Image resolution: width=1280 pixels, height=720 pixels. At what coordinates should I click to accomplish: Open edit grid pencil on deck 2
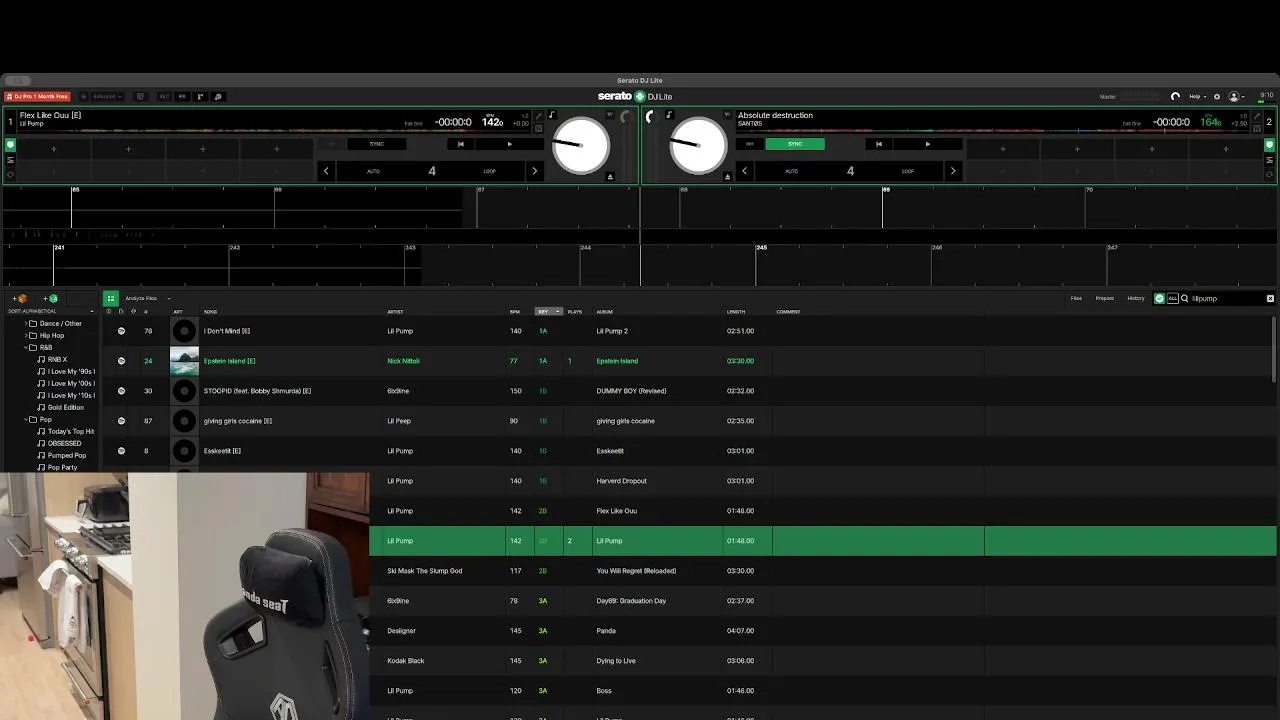click(x=1257, y=117)
